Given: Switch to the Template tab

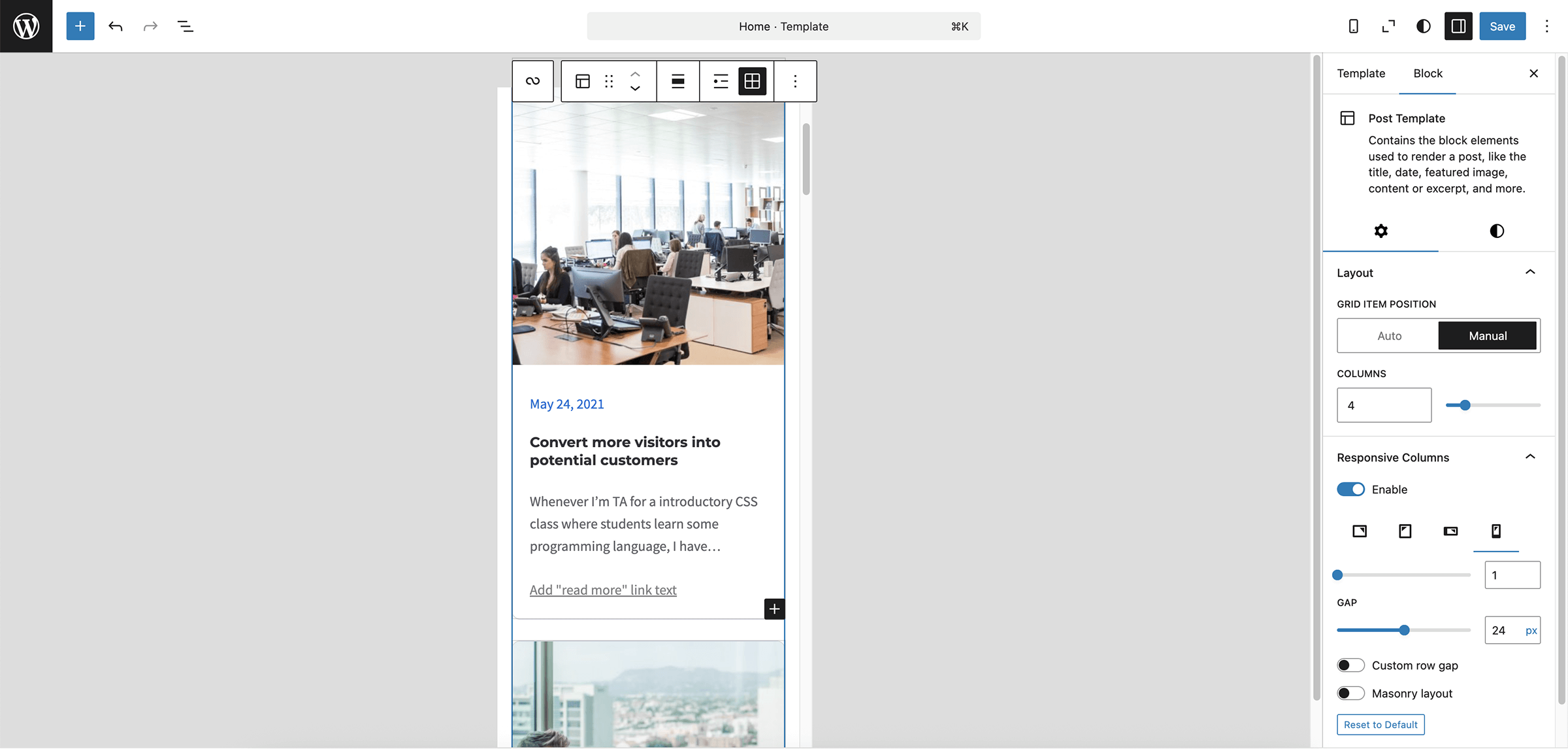Looking at the screenshot, I should click(1361, 73).
